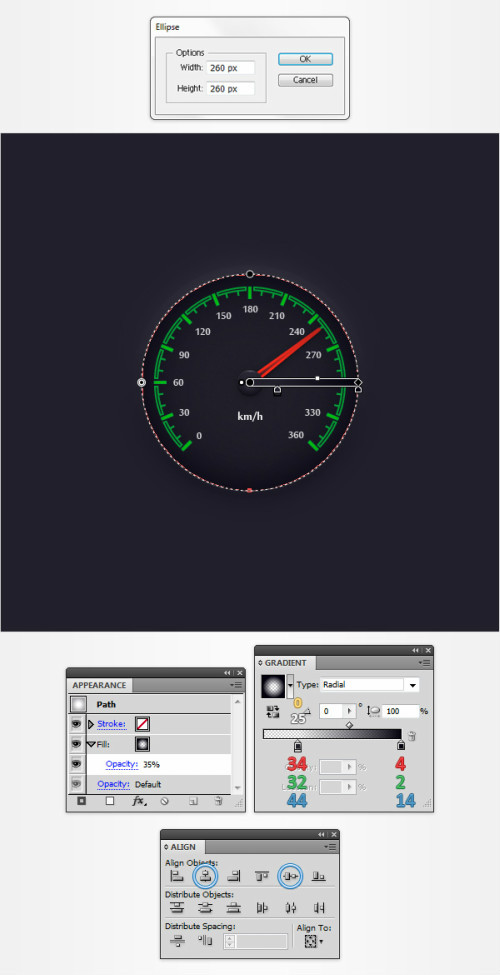Click Vertical Align Bottom icon
Viewport: 500px width, 975px height.
[318, 876]
